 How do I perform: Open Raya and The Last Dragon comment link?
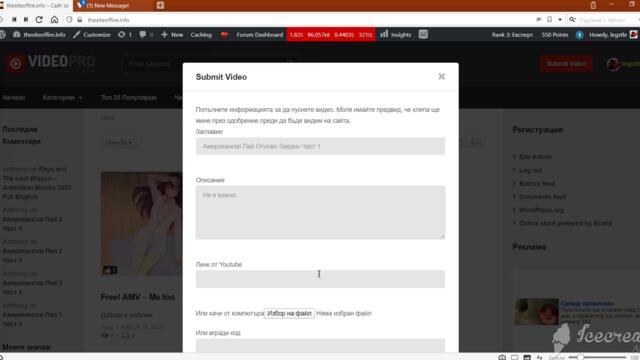(37, 183)
